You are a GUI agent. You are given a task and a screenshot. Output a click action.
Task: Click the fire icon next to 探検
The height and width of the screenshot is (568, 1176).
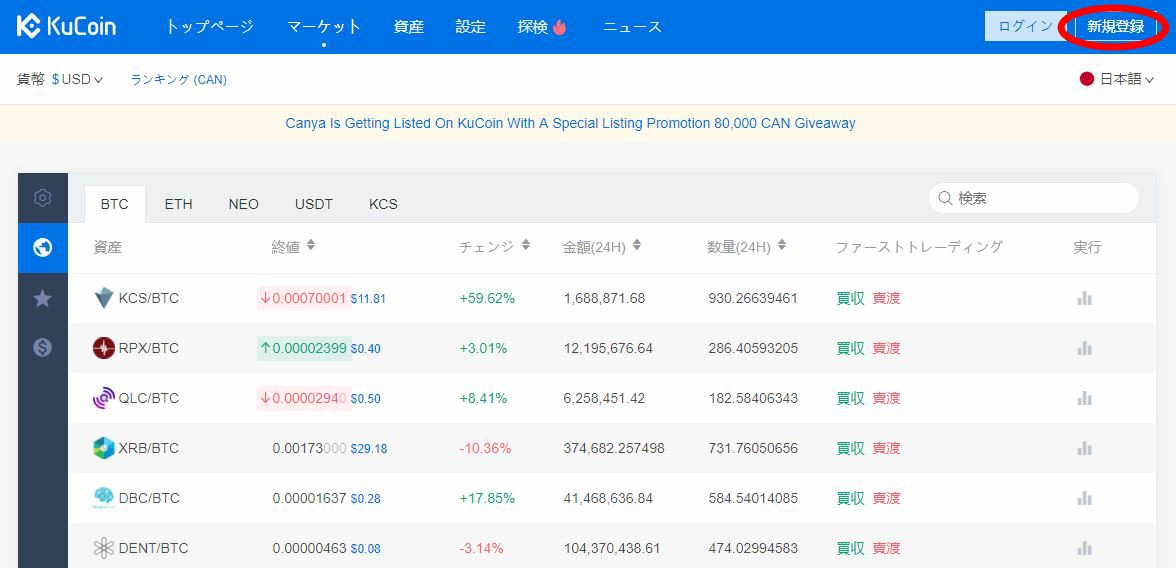point(560,27)
